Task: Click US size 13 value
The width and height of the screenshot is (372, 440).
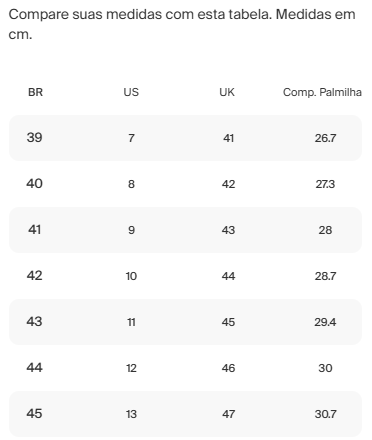Action: click(x=131, y=414)
